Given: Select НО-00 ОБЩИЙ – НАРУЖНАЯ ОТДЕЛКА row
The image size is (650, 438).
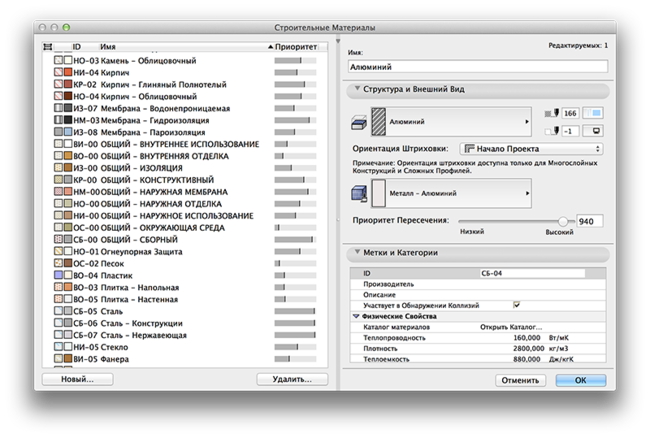Looking at the screenshot, I should [x=185, y=204].
